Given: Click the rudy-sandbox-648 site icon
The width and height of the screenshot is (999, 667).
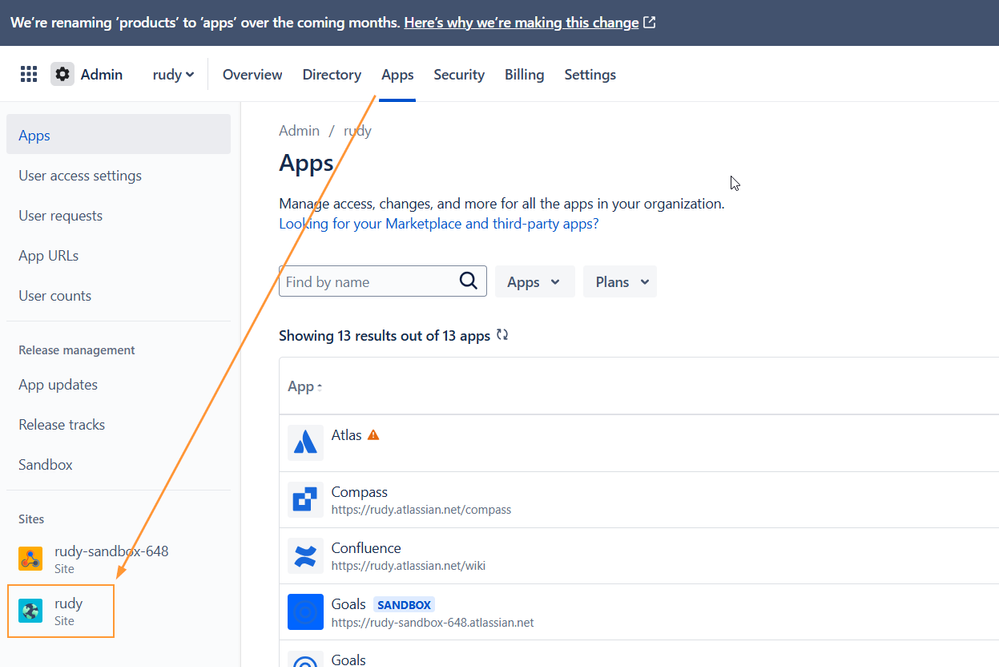Looking at the screenshot, I should coord(31,559).
